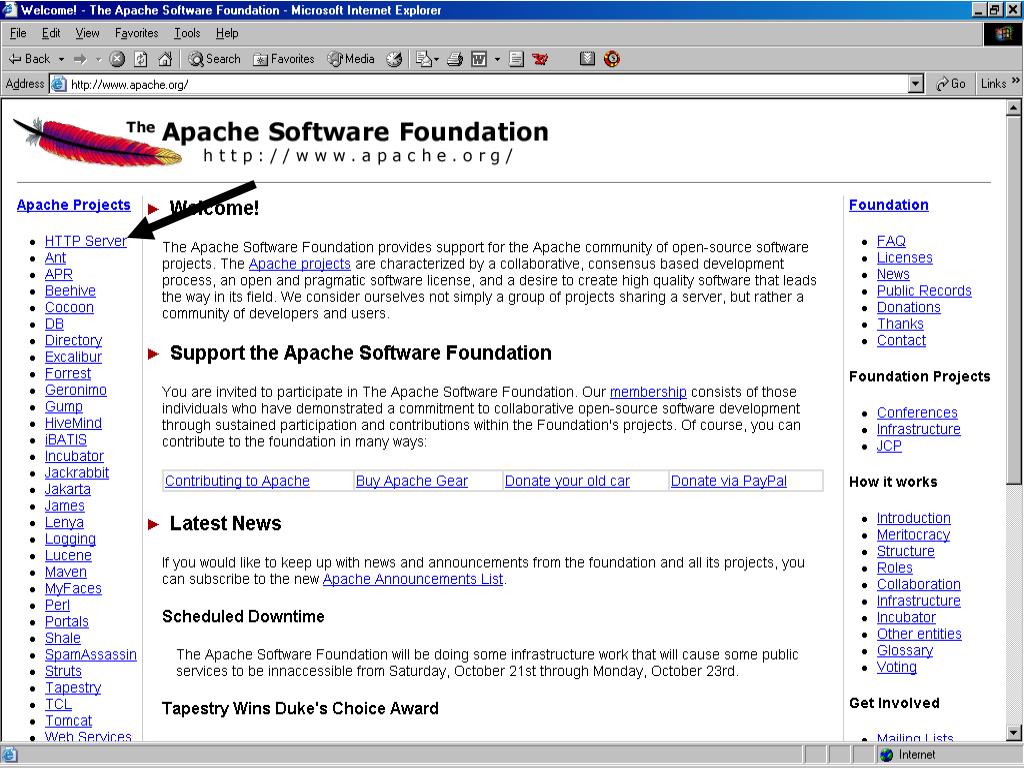Click the IE icon in the title bar
The height and width of the screenshot is (768, 1024).
coord(10,10)
